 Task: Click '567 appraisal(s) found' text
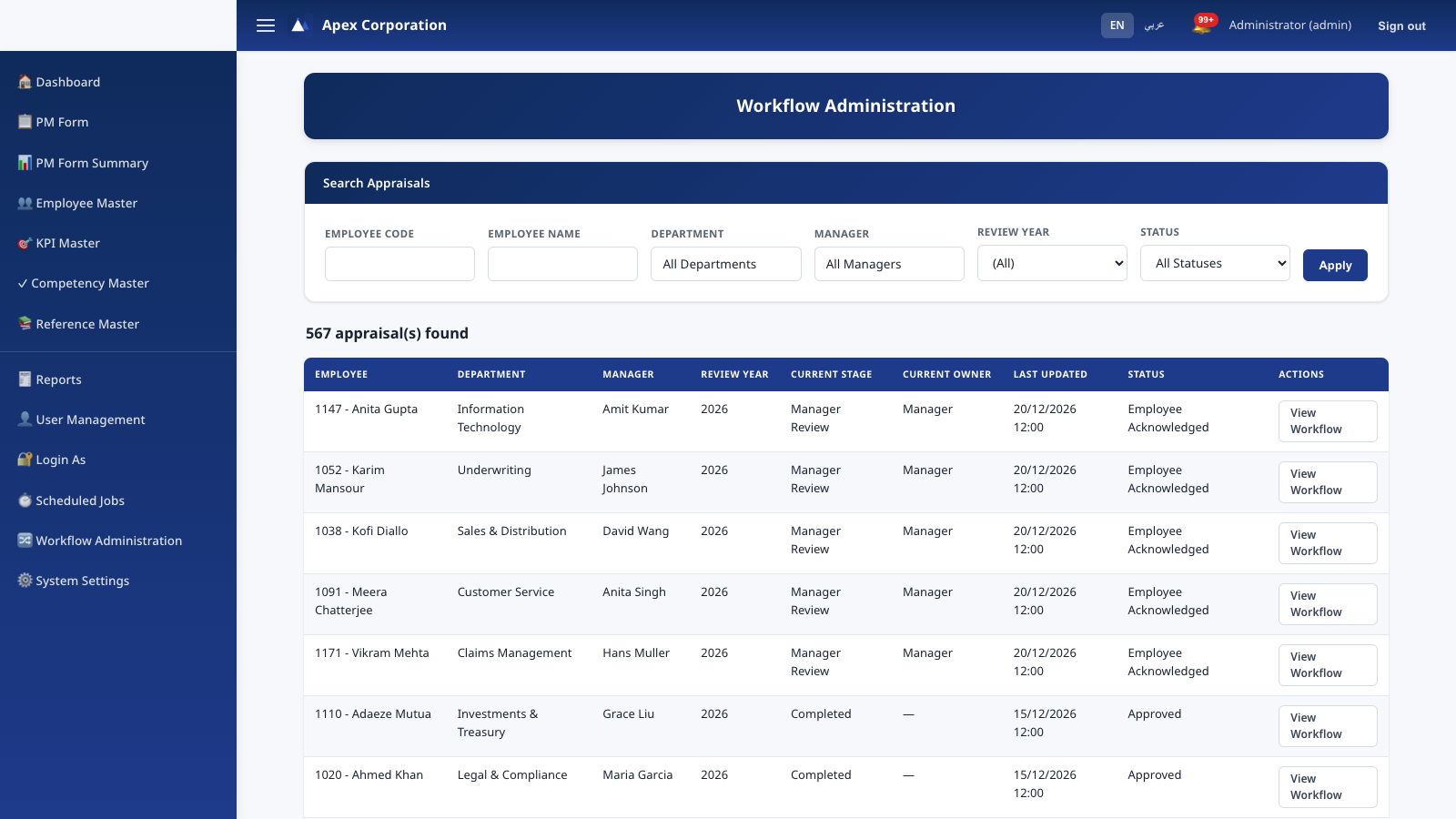tap(387, 333)
